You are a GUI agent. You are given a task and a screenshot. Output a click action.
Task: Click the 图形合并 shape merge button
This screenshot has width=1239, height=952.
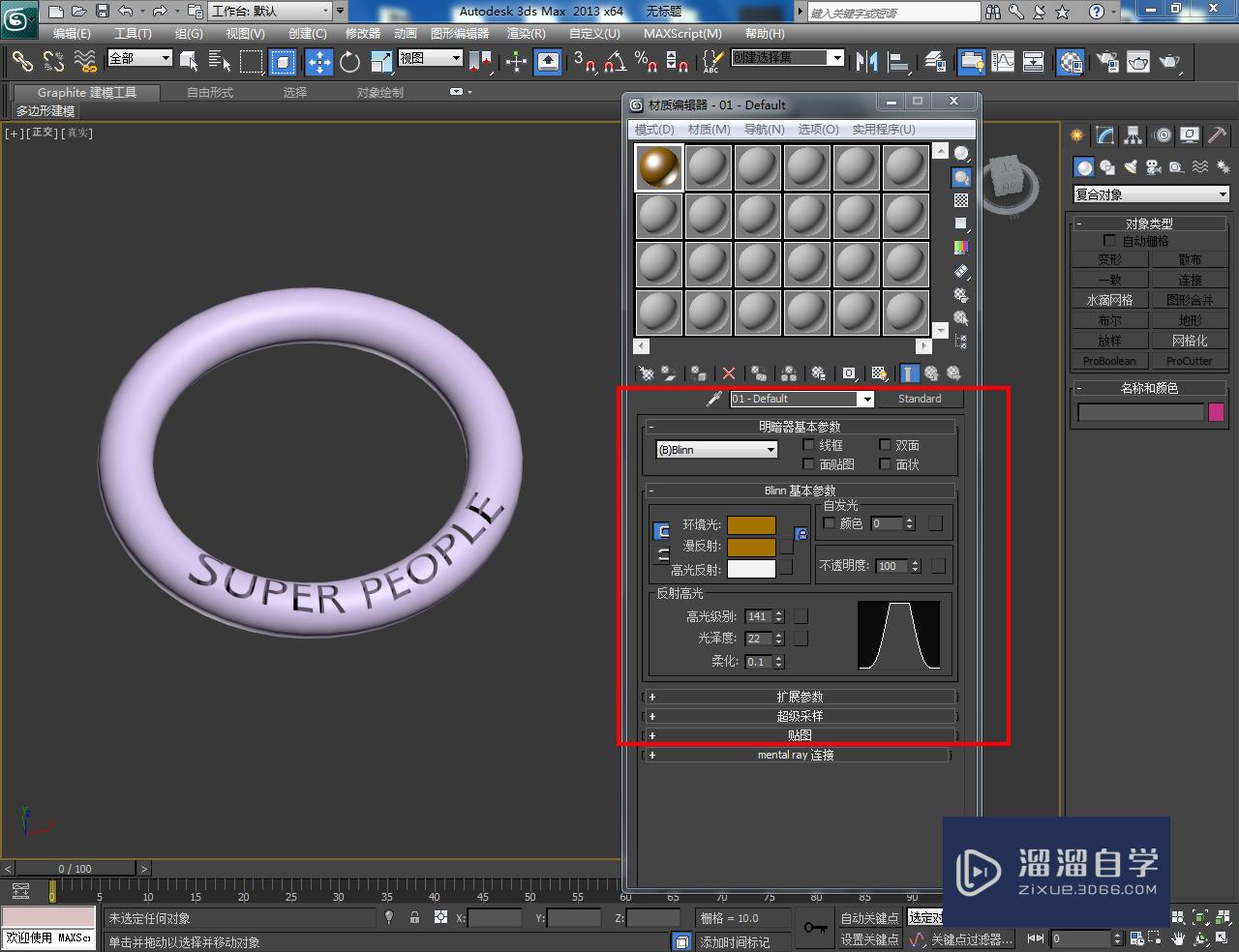point(1190,300)
